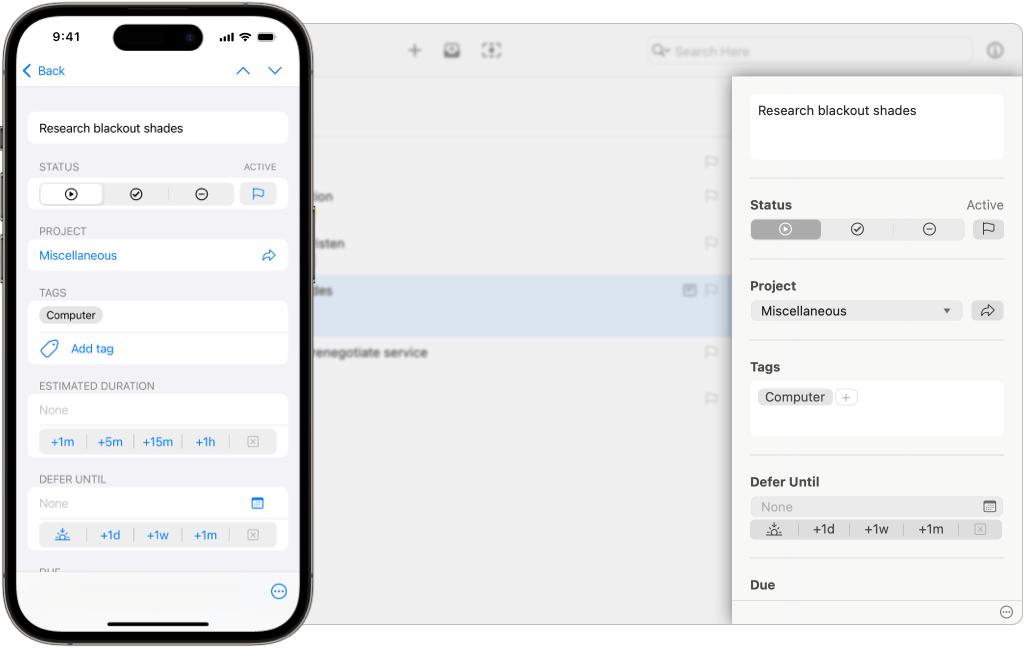Click the focus icon in Mac toolbar
The image size is (1028, 648).
point(491,51)
